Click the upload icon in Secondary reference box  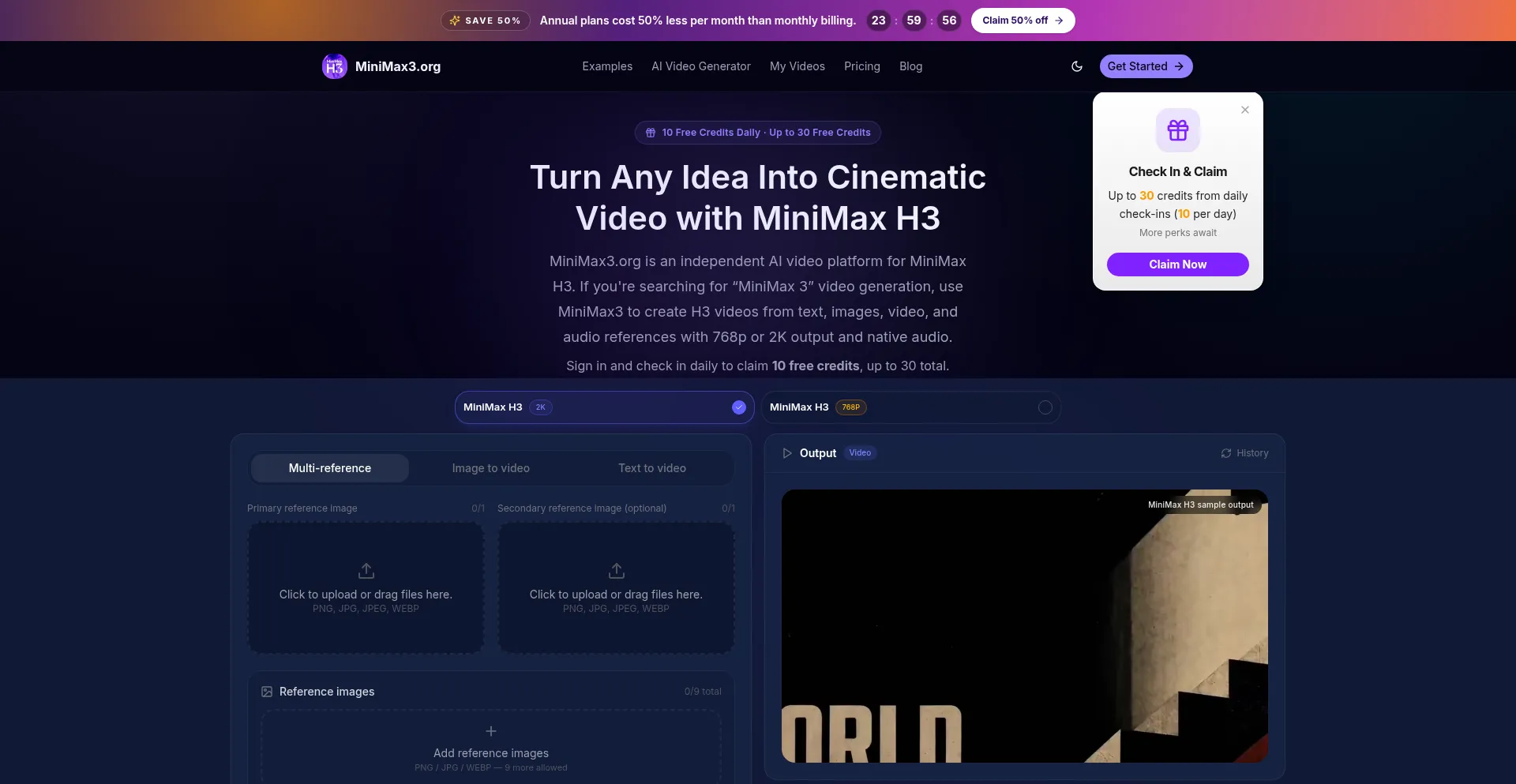click(x=616, y=570)
